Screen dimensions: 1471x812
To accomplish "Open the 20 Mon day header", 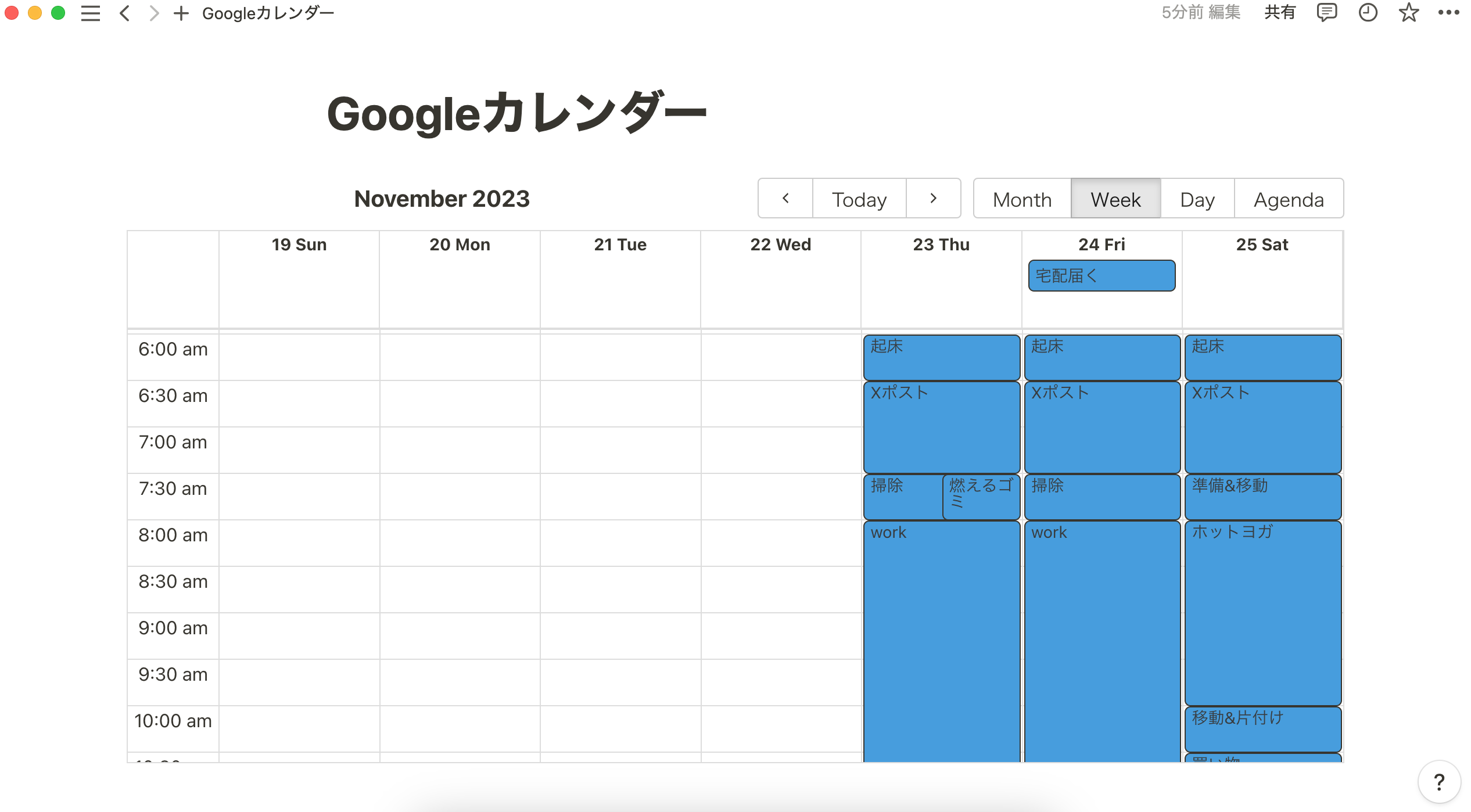I will click(x=460, y=245).
